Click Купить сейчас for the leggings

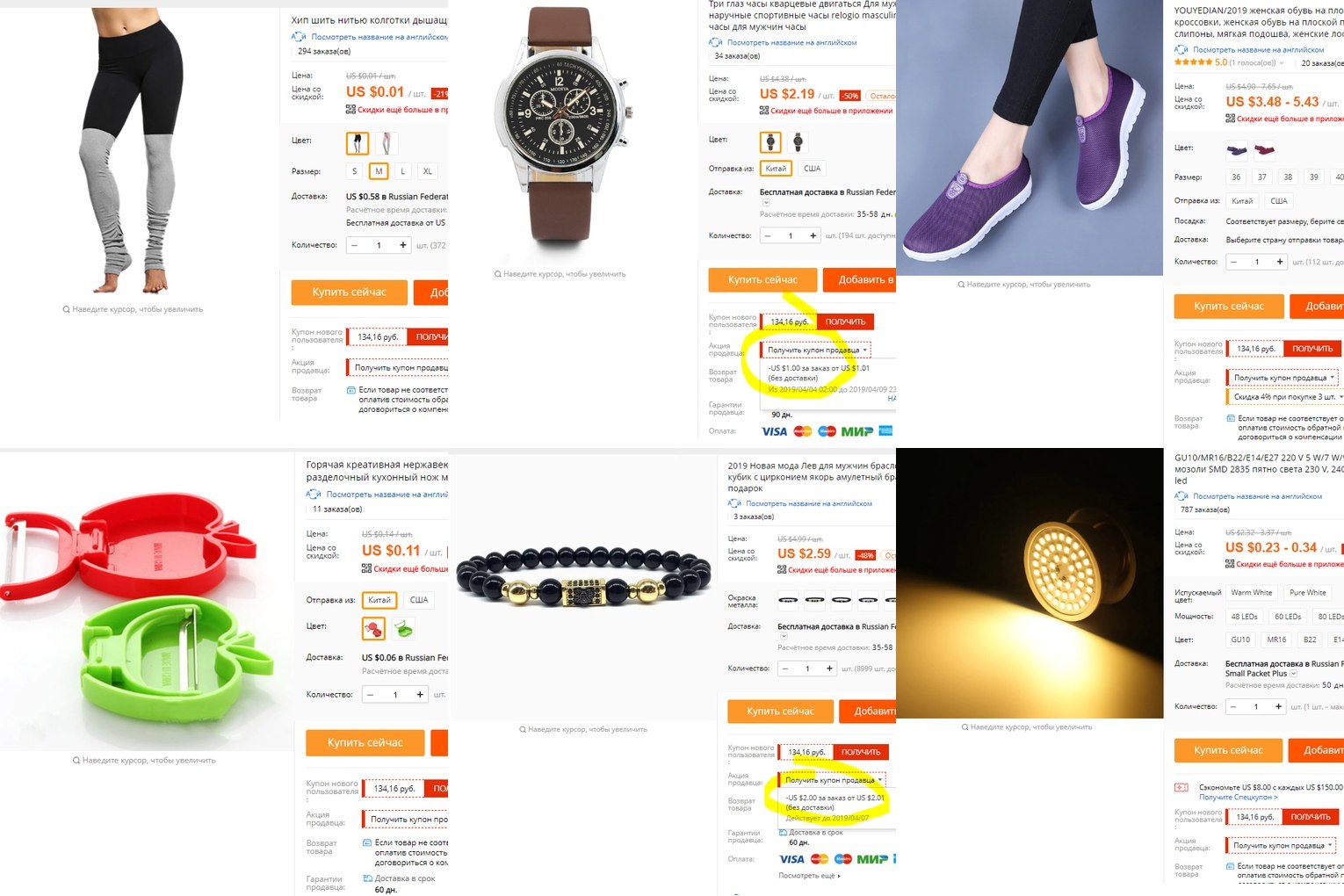[350, 292]
